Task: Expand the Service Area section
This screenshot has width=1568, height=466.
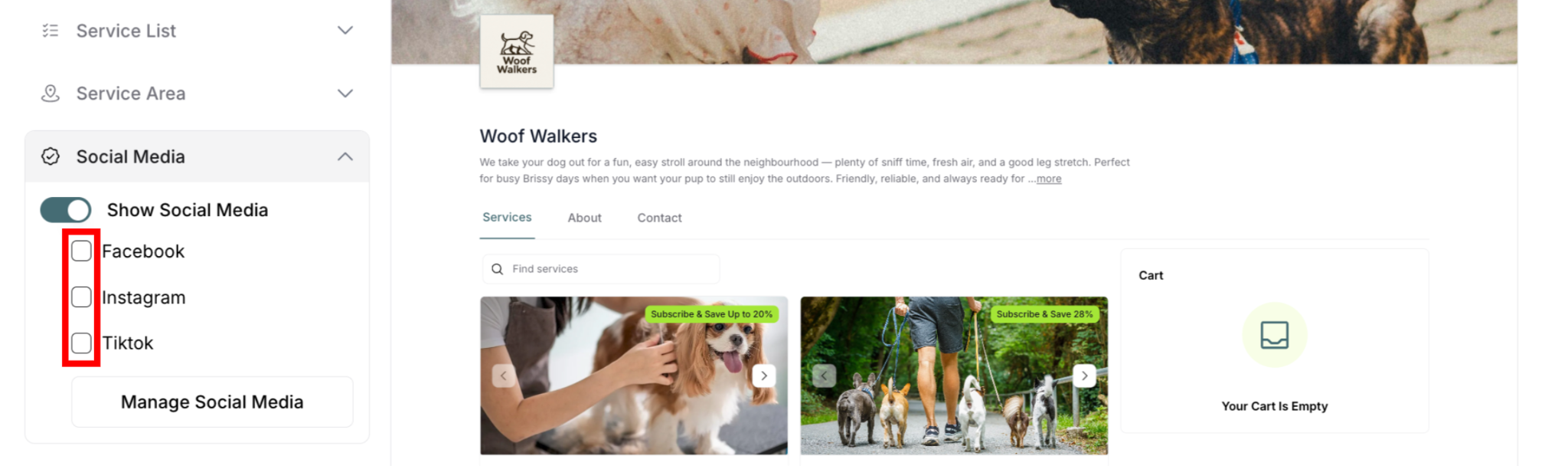Action: (x=345, y=94)
